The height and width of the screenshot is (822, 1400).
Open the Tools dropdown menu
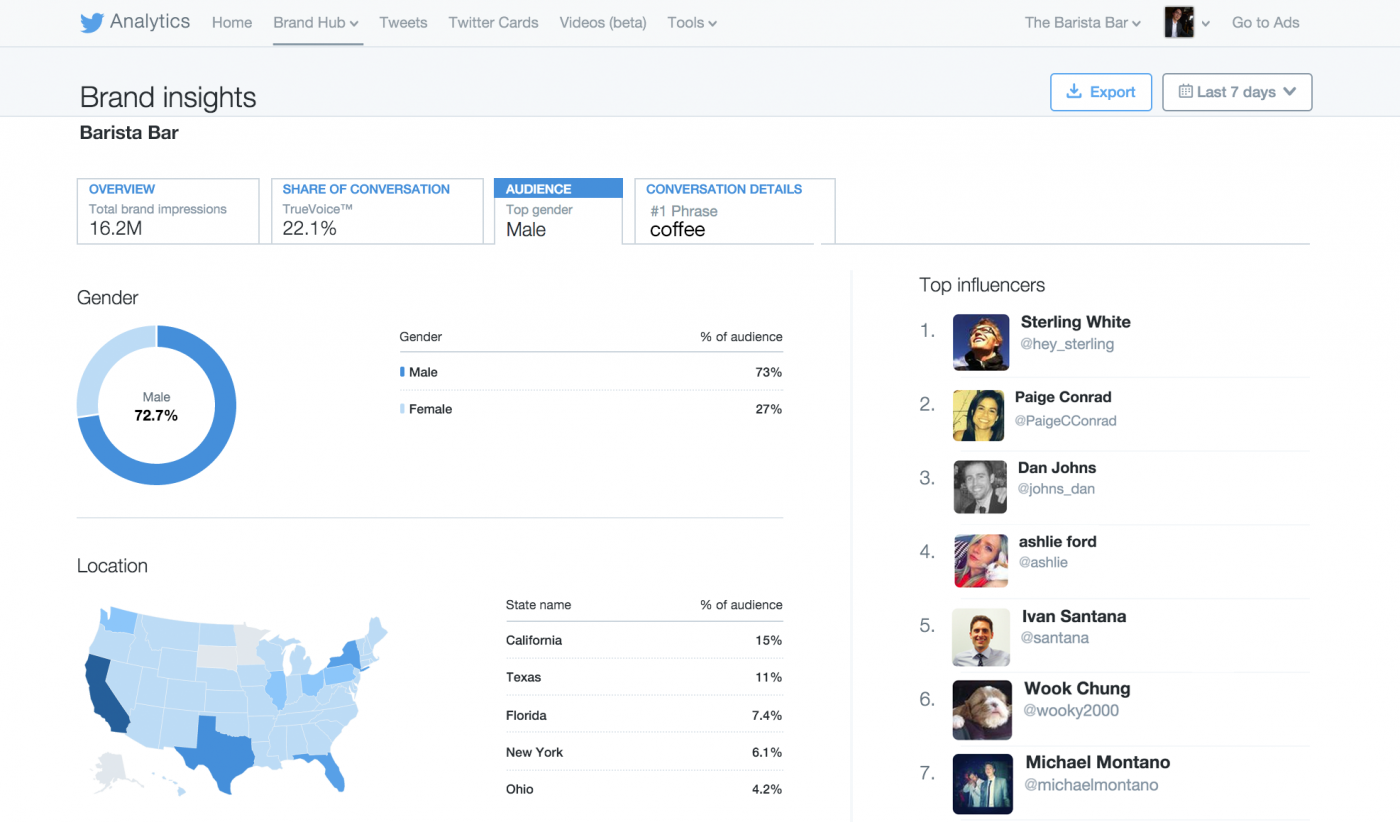tap(691, 23)
